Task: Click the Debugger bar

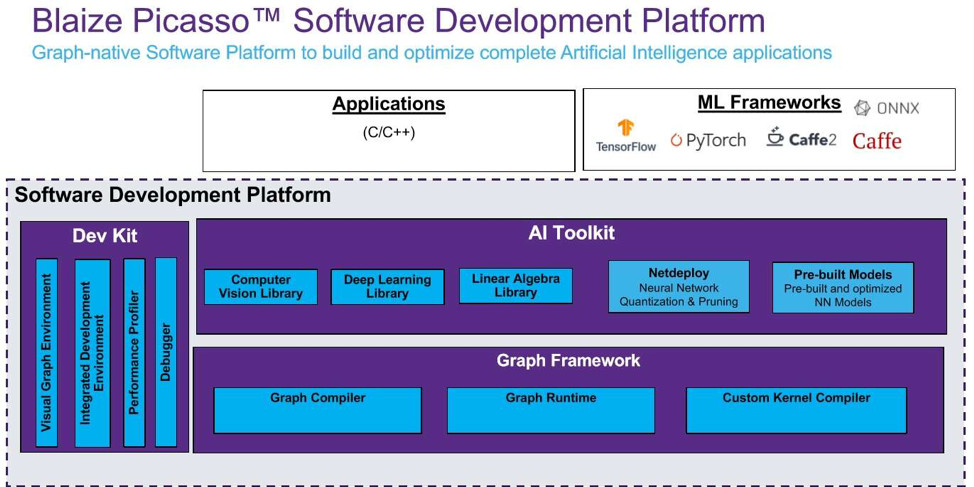Action: pos(166,352)
